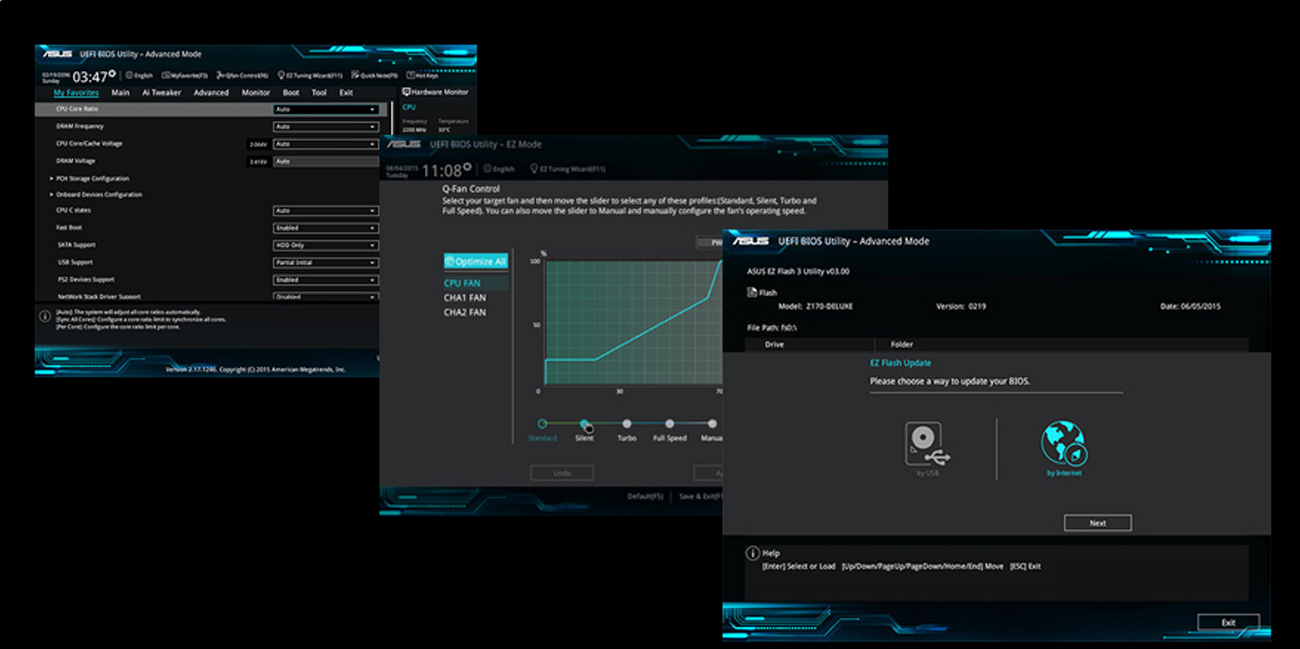Screen dimensions: 1300x649
Task: Click Folder column header
Action: pyautogui.click(x=902, y=344)
